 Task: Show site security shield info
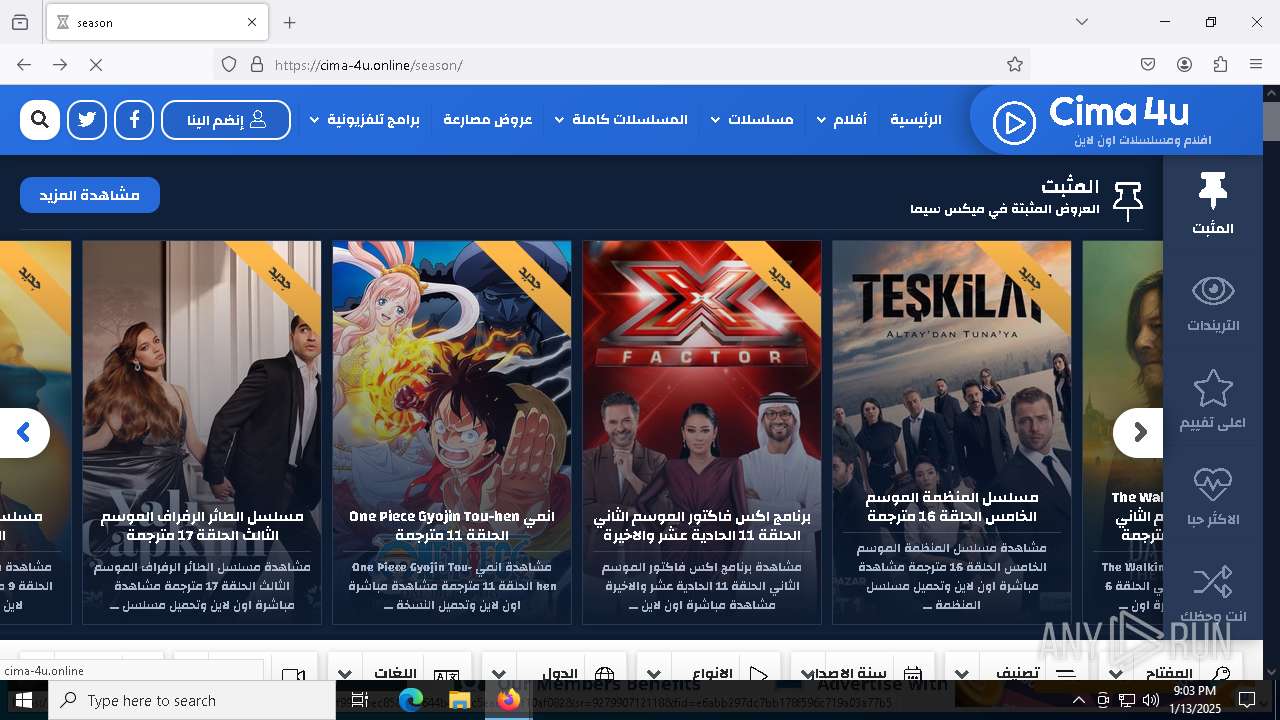tap(229, 65)
